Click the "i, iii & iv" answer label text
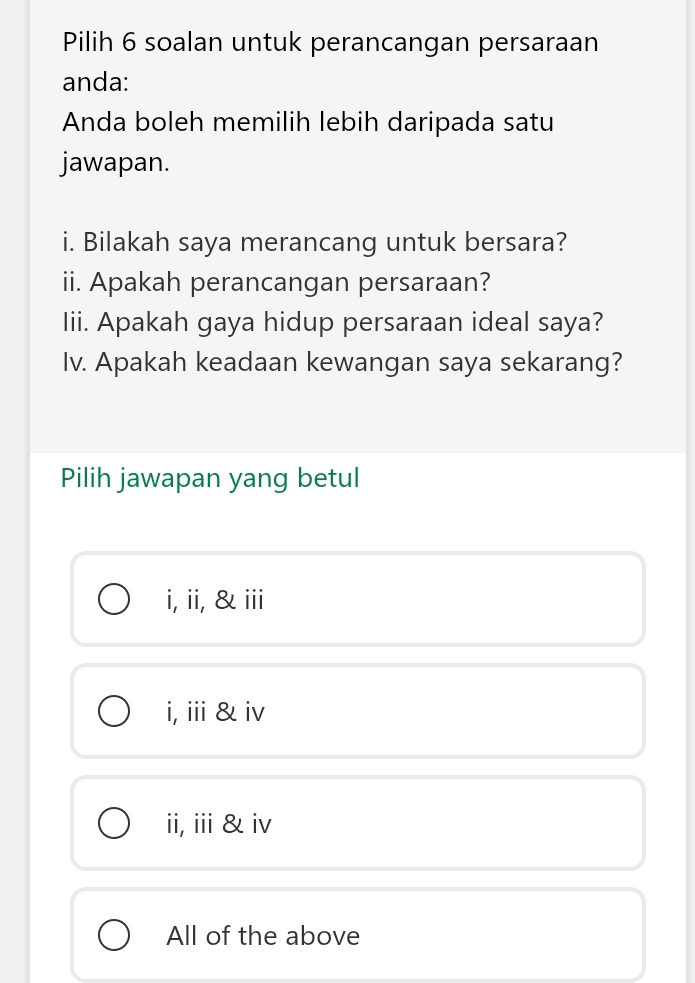Screen dimensions: 695x983 [216, 712]
